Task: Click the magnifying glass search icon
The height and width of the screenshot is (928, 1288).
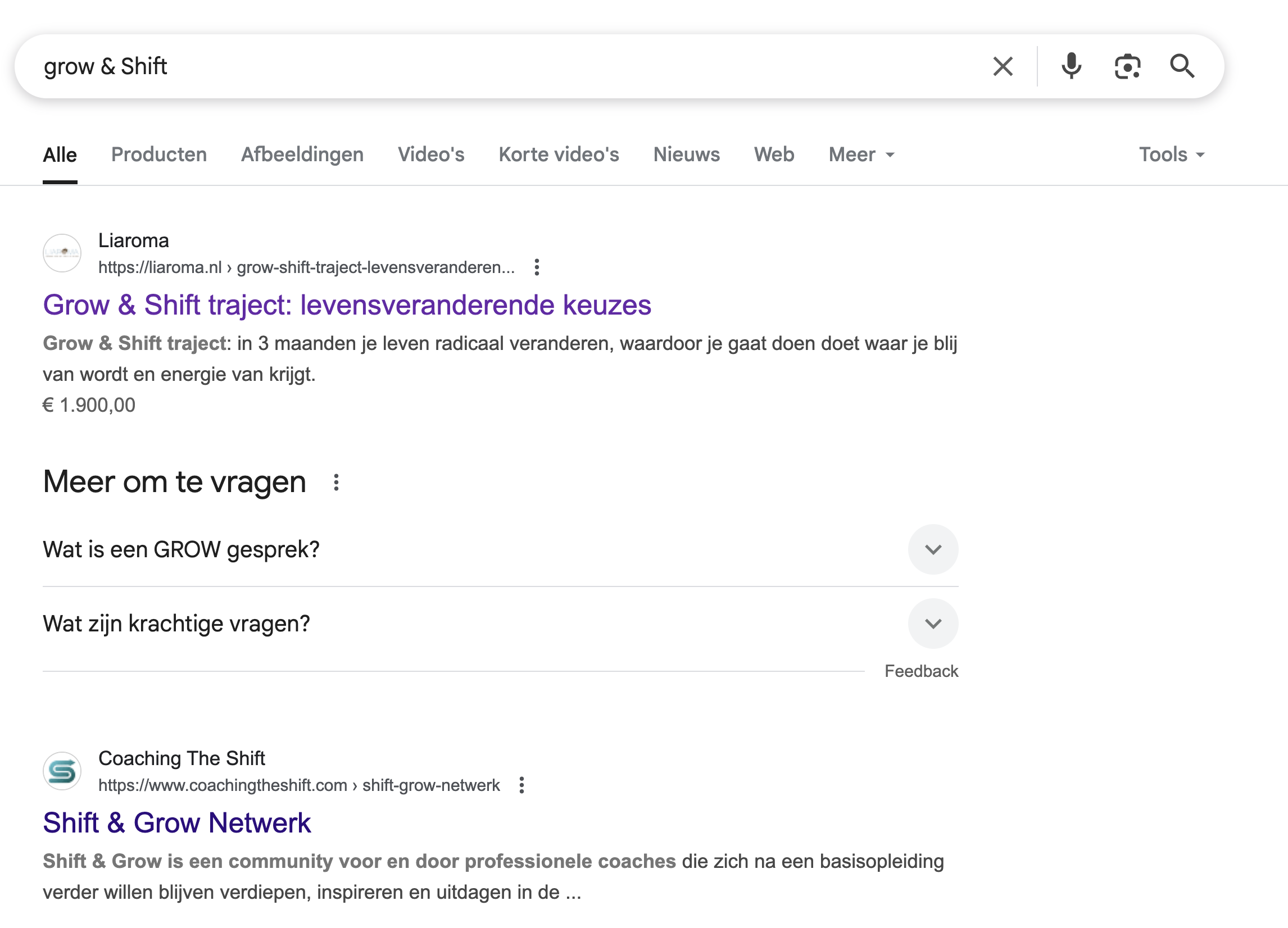Action: pyautogui.click(x=1182, y=66)
